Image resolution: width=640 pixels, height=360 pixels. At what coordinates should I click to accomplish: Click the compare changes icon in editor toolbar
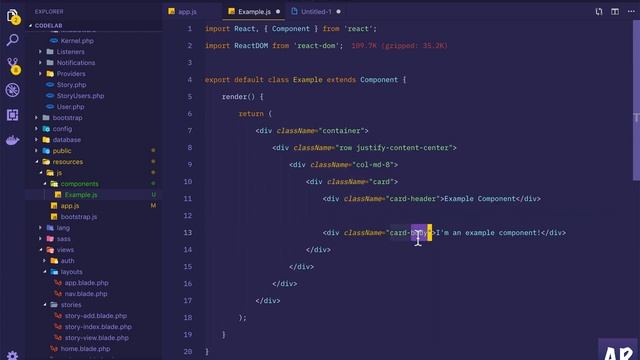(x=598, y=12)
